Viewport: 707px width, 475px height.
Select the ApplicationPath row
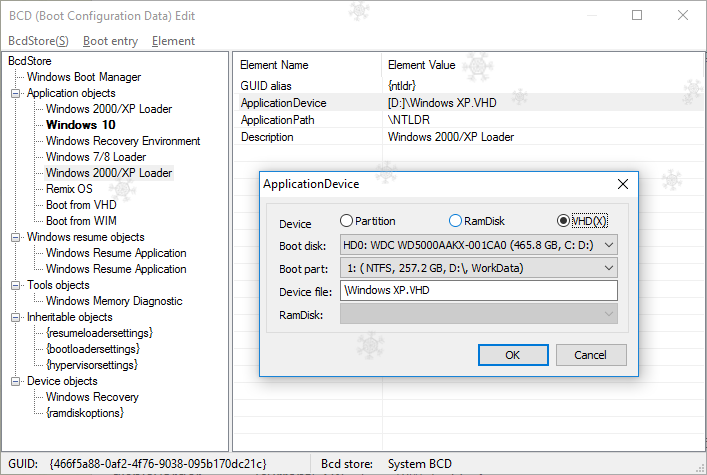[x=469, y=120]
